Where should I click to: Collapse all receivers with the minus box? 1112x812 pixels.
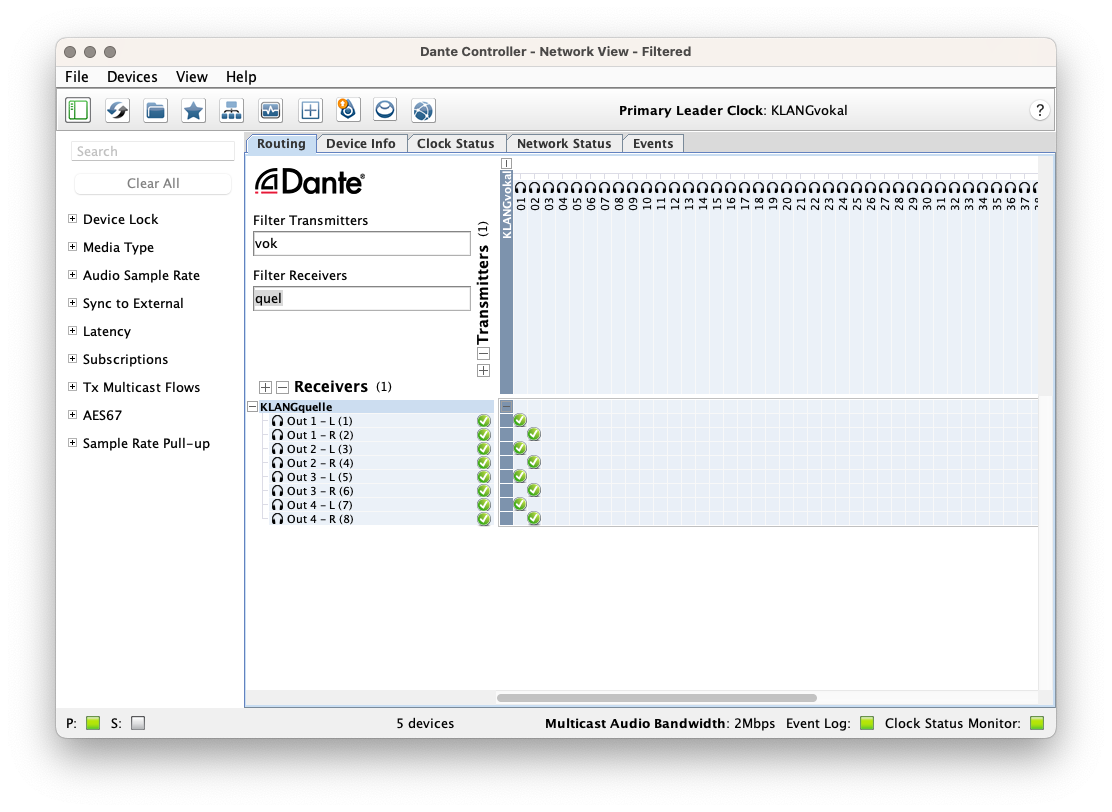click(x=282, y=387)
